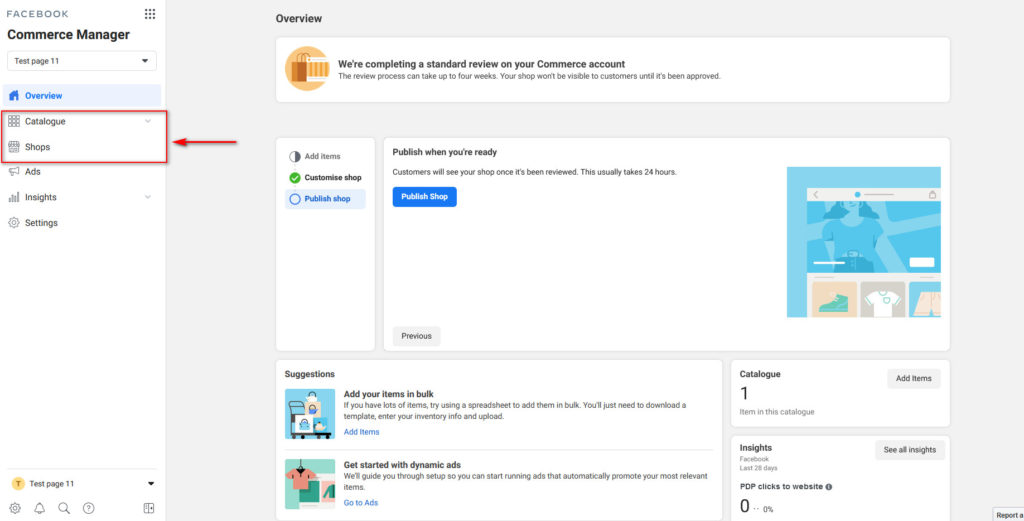Click the 'Suggestions' heading

coord(310,374)
